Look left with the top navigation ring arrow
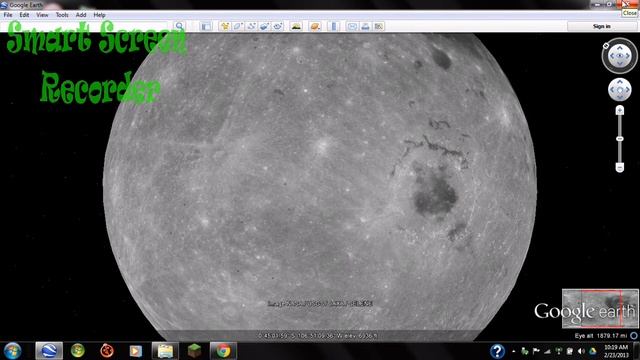 pos(612,56)
